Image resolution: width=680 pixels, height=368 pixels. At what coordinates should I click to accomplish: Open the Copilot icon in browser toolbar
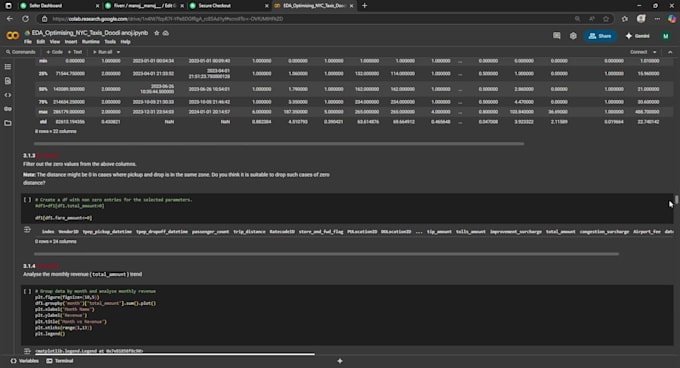click(672, 19)
